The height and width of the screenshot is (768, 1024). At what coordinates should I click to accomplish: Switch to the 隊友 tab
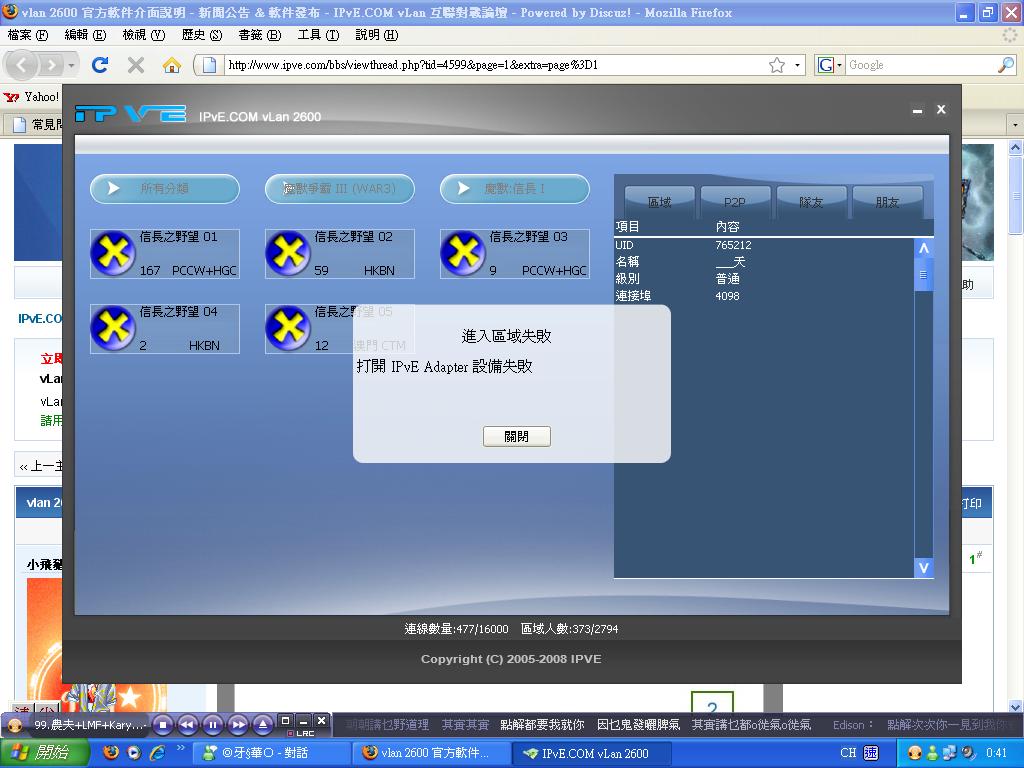[811, 202]
